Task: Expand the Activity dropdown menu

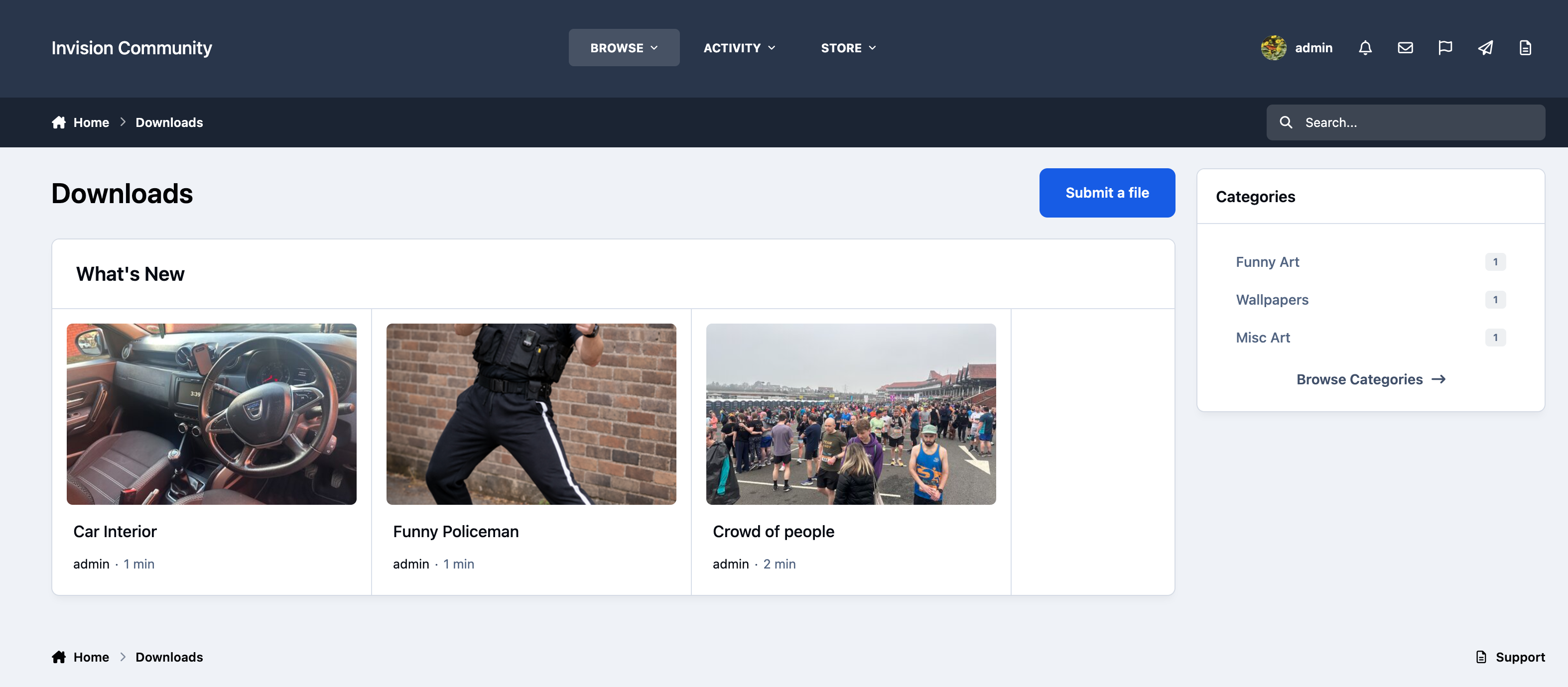Action: pyautogui.click(x=739, y=47)
